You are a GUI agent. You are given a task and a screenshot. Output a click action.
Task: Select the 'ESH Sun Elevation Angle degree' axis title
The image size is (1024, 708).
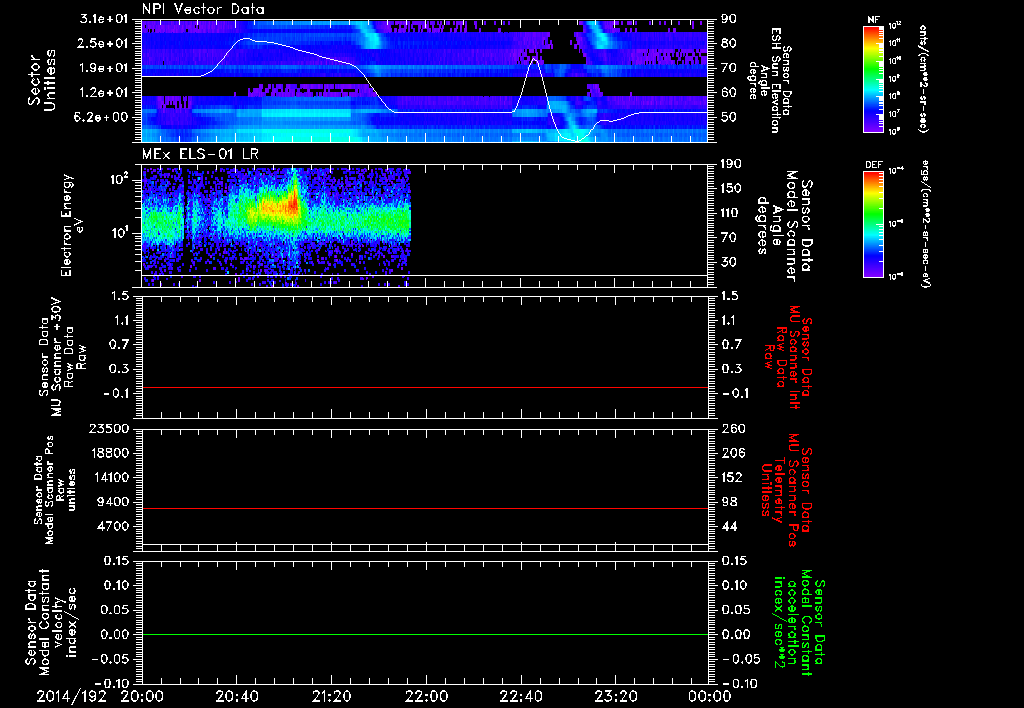click(771, 80)
